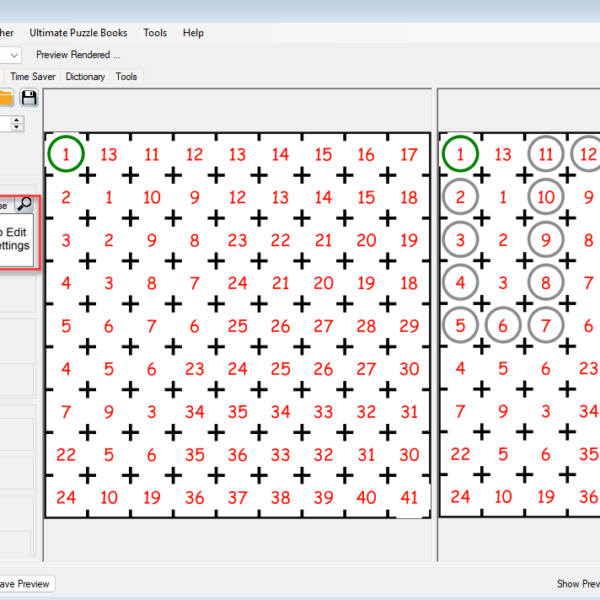Image resolution: width=600 pixels, height=600 pixels.
Task: Click number 41 in puzzle grid corner
Action: (x=409, y=497)
